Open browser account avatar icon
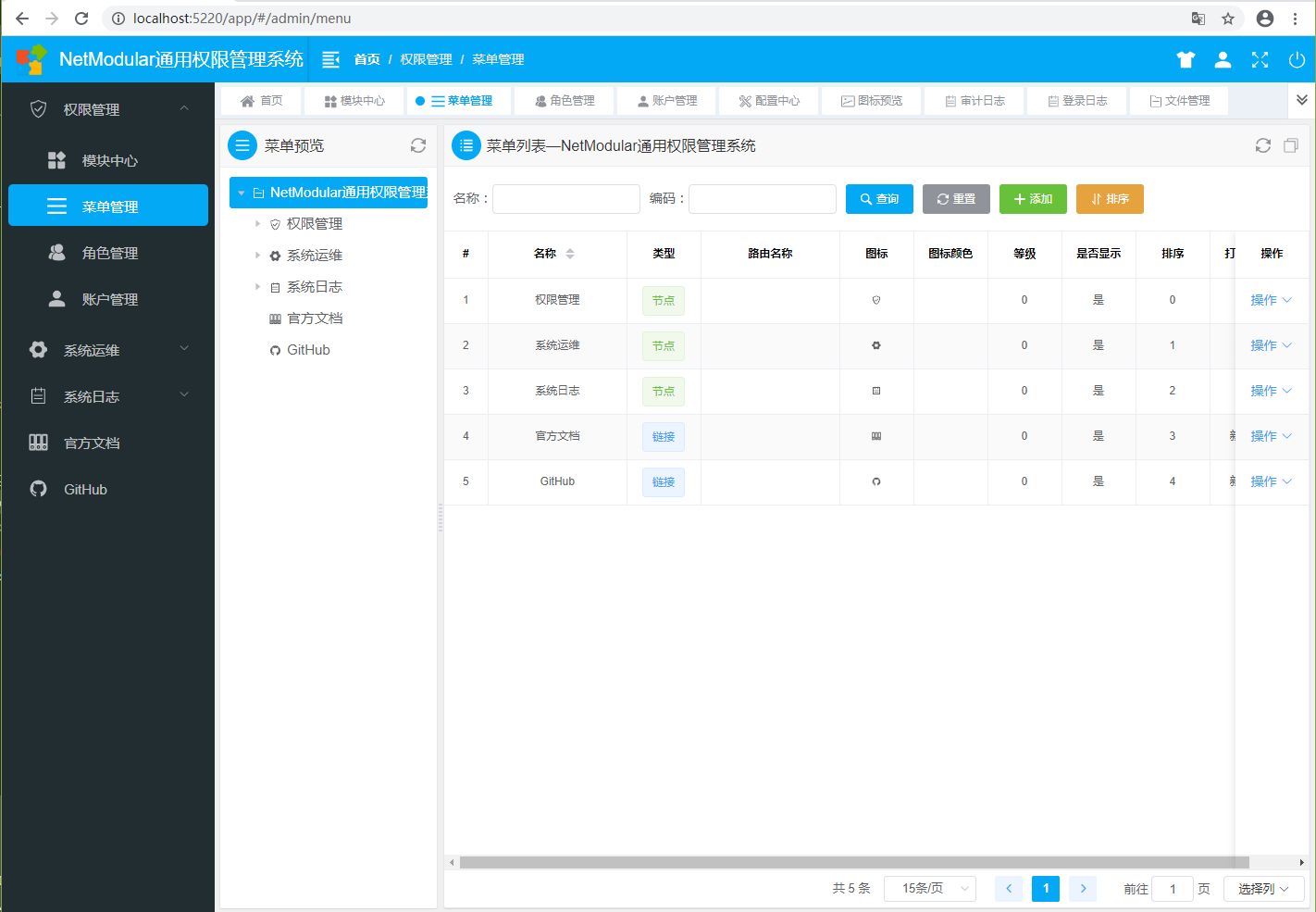 [1265, 19]
